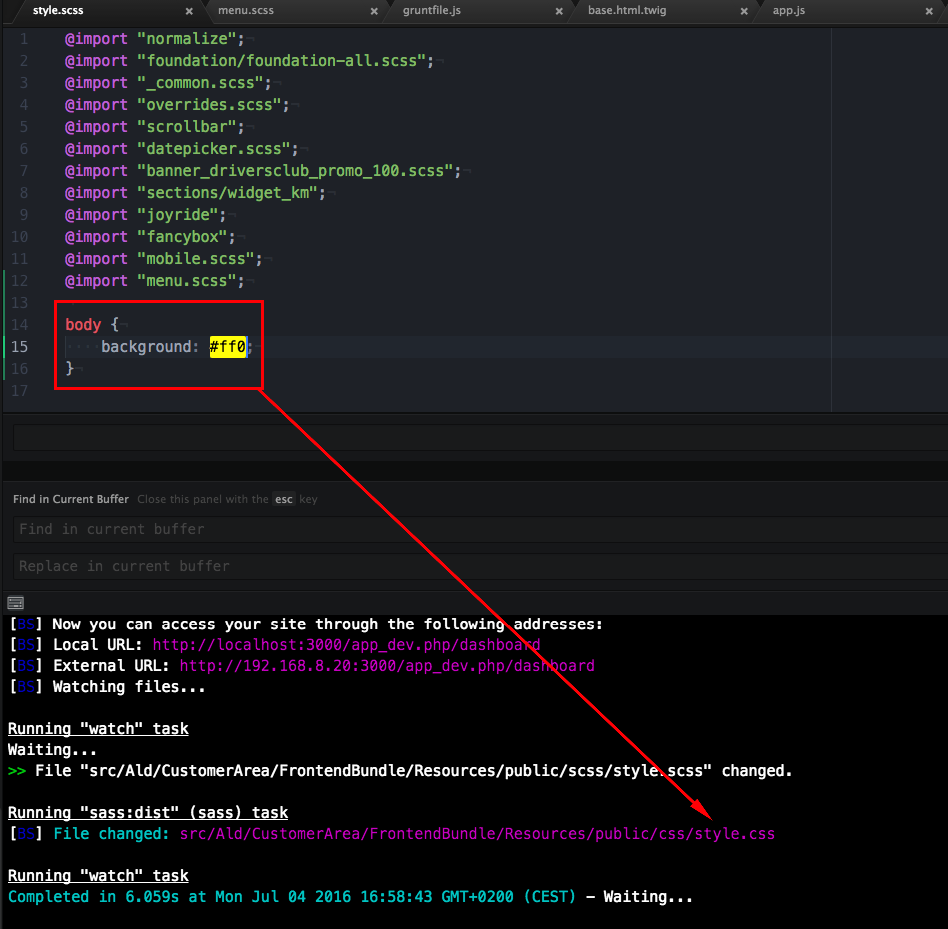The height and width of the screenshot is (929, 948).
Task: Click the "overrides.scss" import string
Action: (x=209, y=105)
